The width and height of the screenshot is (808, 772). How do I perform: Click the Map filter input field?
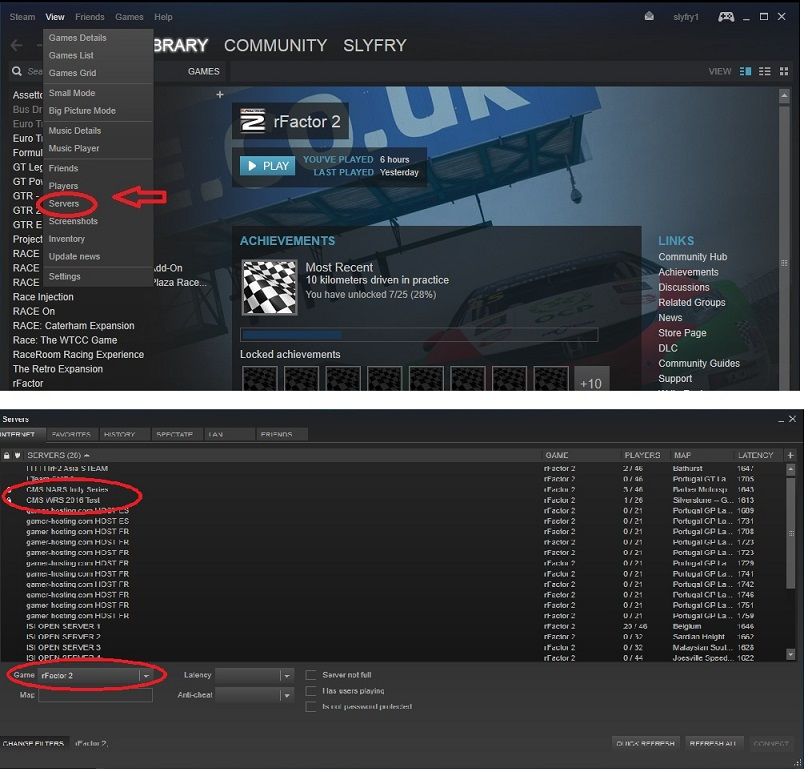tap(95, 695)
